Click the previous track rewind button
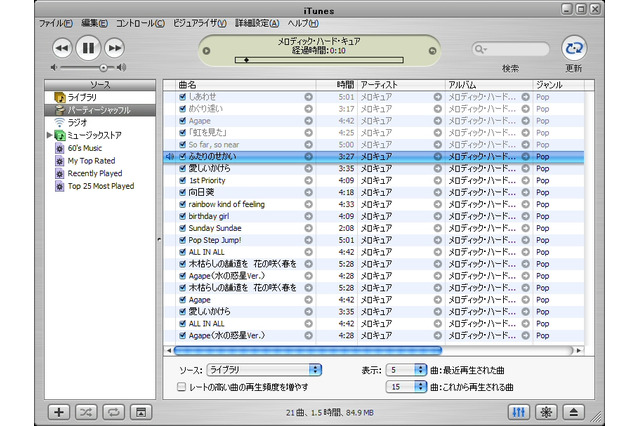The height and width of the screenshot is (426, 640). (x=62, y=48)
